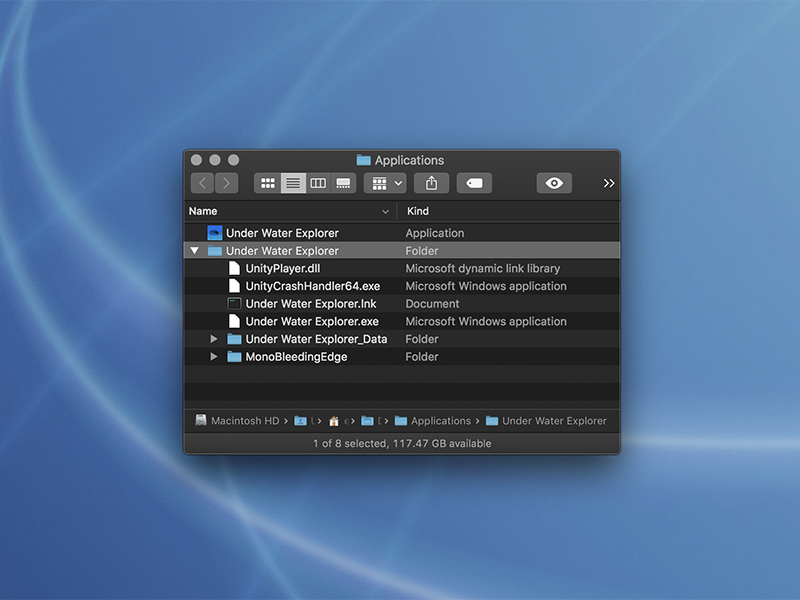The width and height of the screenshot is (800, 600).
Task: Zoom the Applications Finder window
Action: point(233,160)
